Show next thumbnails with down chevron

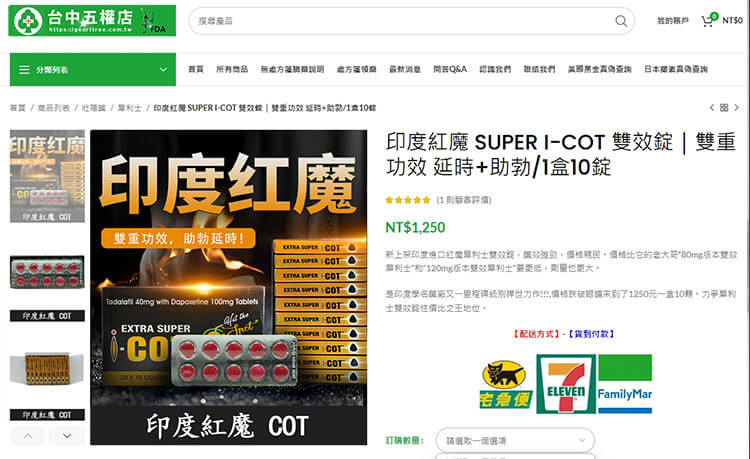coord(66,436)
